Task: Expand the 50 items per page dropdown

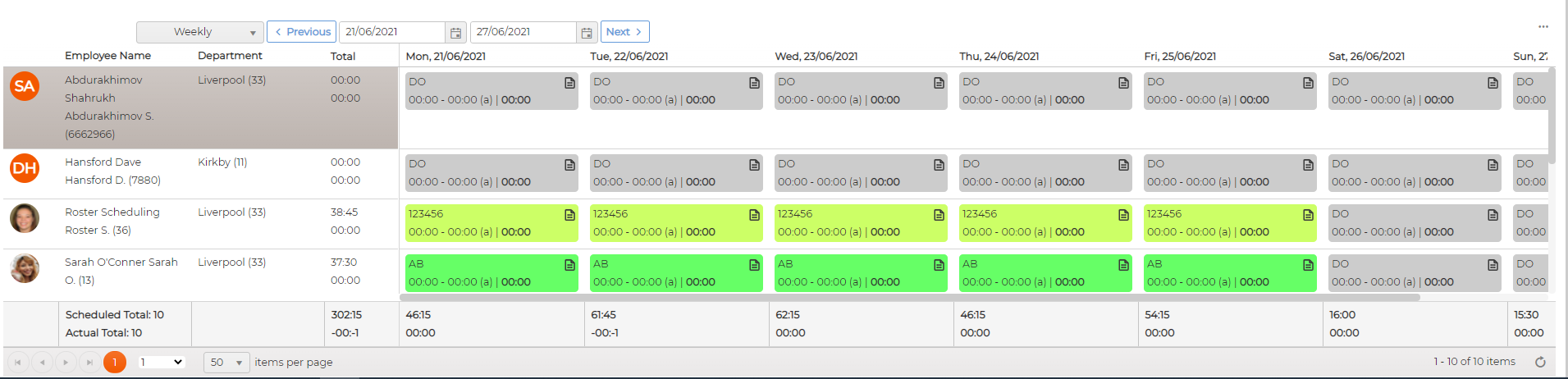Action: tap(226, 362)
